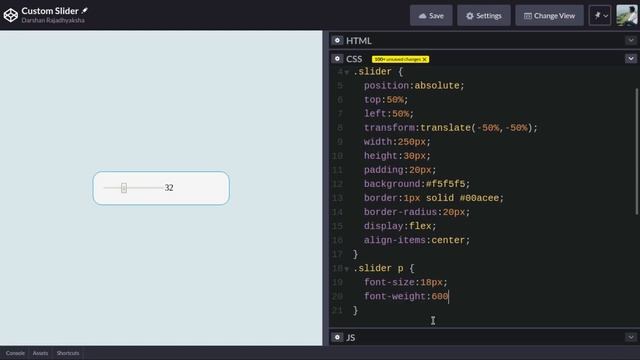The width and height of the screenshot is (640, 360).
Task: Click the Custom Slider pen title
Action: click(x=50, y=11)
